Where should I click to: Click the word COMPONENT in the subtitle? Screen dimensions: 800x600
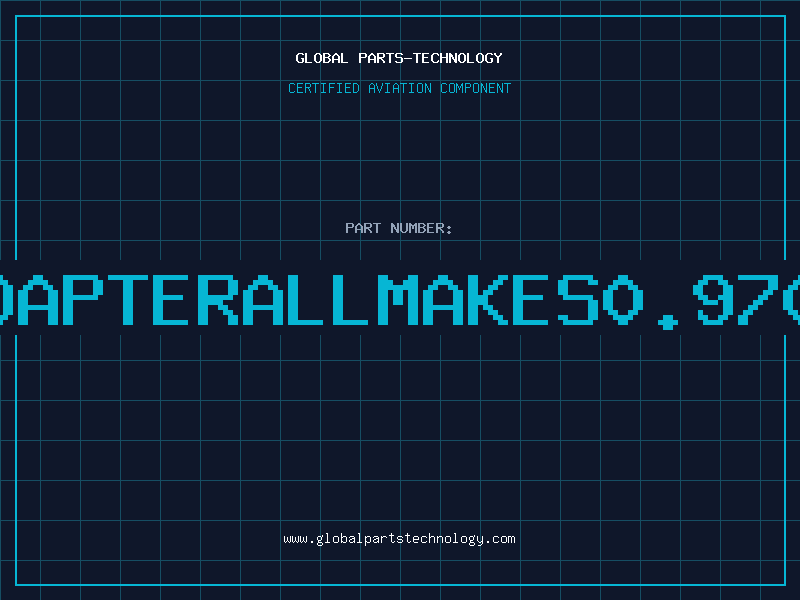pyautogui.click(x=474, y=88)
